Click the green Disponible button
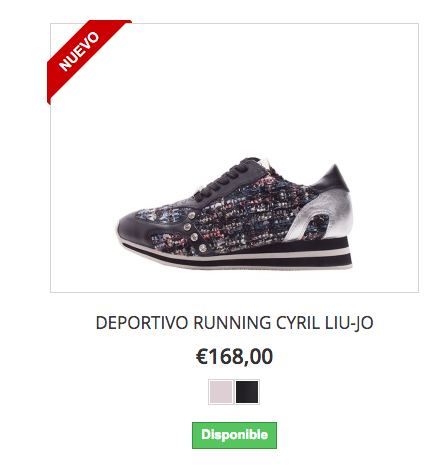The image size is (440, 465). pos(234,435)
